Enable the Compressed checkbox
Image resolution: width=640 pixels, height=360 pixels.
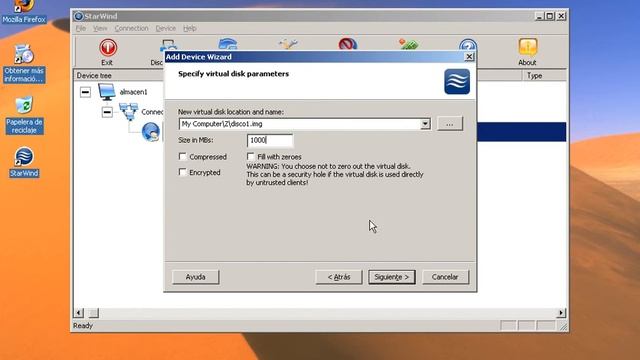click(182, 156)
